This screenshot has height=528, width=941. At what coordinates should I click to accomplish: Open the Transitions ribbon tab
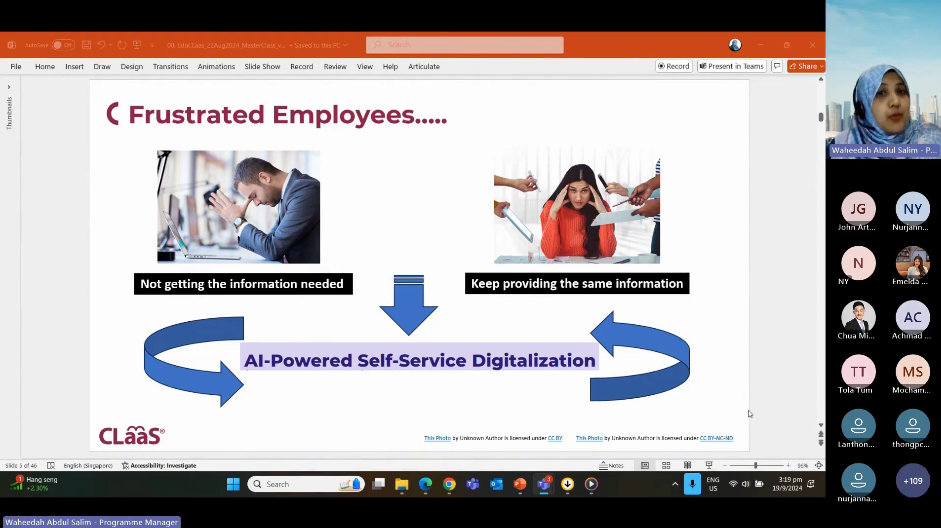click(170, 67)
